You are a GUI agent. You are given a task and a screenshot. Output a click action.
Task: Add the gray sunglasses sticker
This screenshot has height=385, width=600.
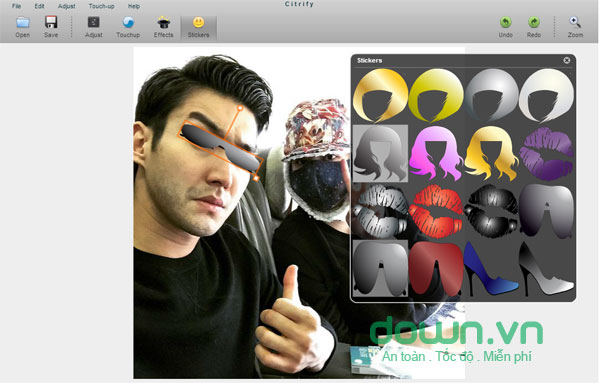click(x=380, y=268)
